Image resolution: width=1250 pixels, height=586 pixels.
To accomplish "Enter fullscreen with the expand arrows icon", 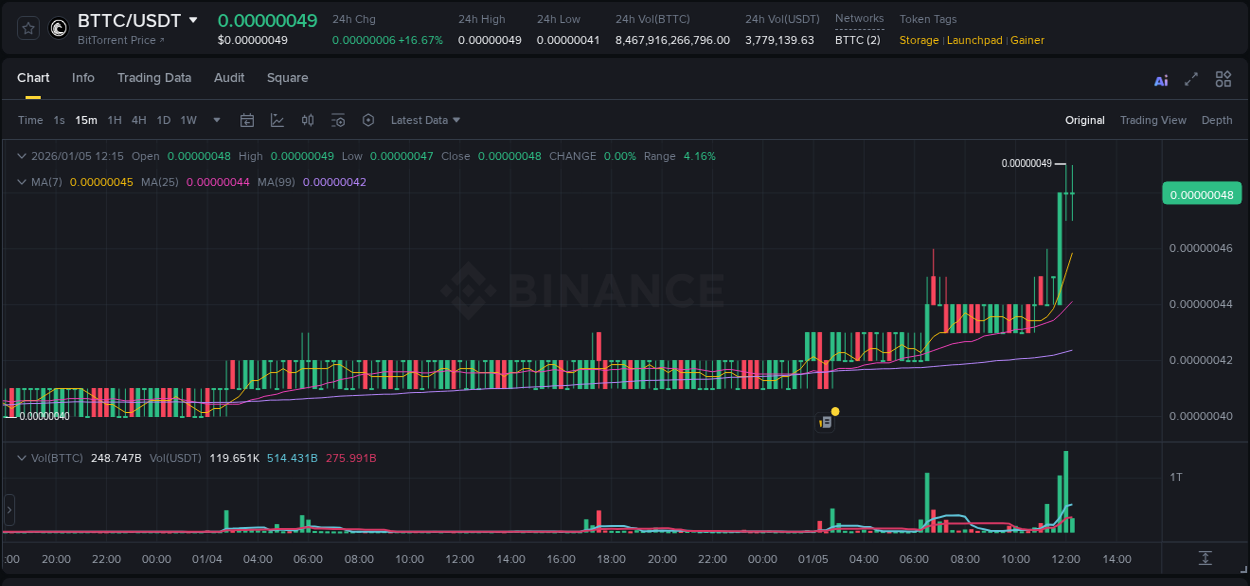I will point(1191,78).
